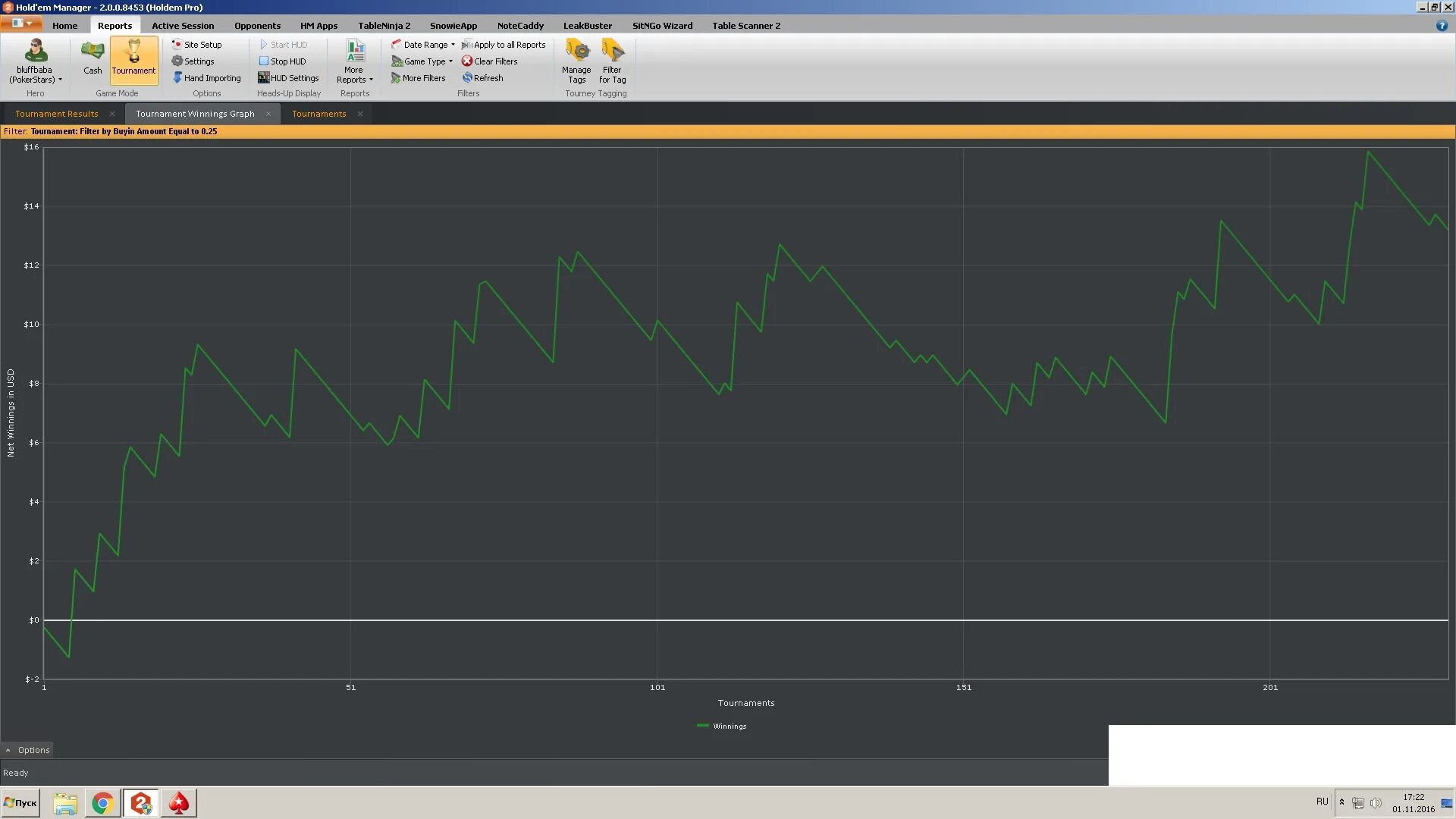Refresh the report data
Screen dimensions: 1456x819
(x=482, y=78)
